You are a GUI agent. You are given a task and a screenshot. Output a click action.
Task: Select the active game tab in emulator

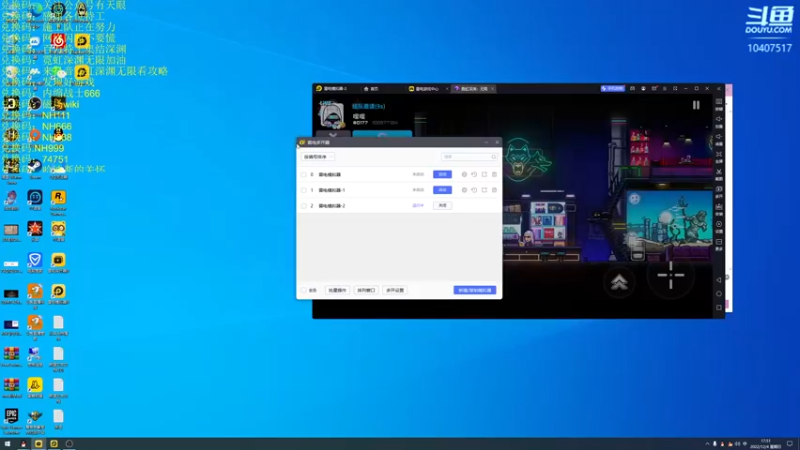click(472, 89)
